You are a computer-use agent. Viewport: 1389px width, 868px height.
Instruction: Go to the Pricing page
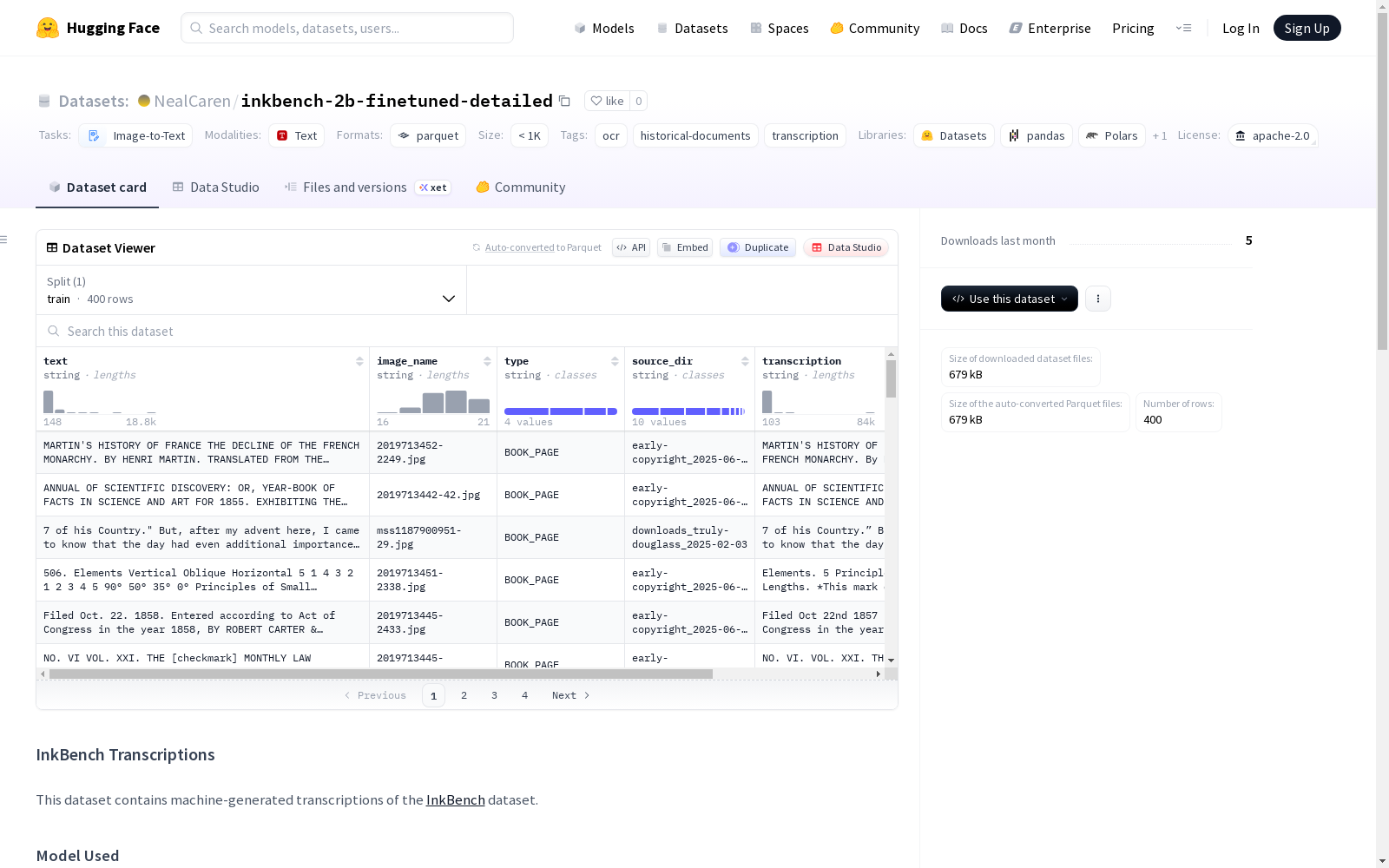[1133, 28]
